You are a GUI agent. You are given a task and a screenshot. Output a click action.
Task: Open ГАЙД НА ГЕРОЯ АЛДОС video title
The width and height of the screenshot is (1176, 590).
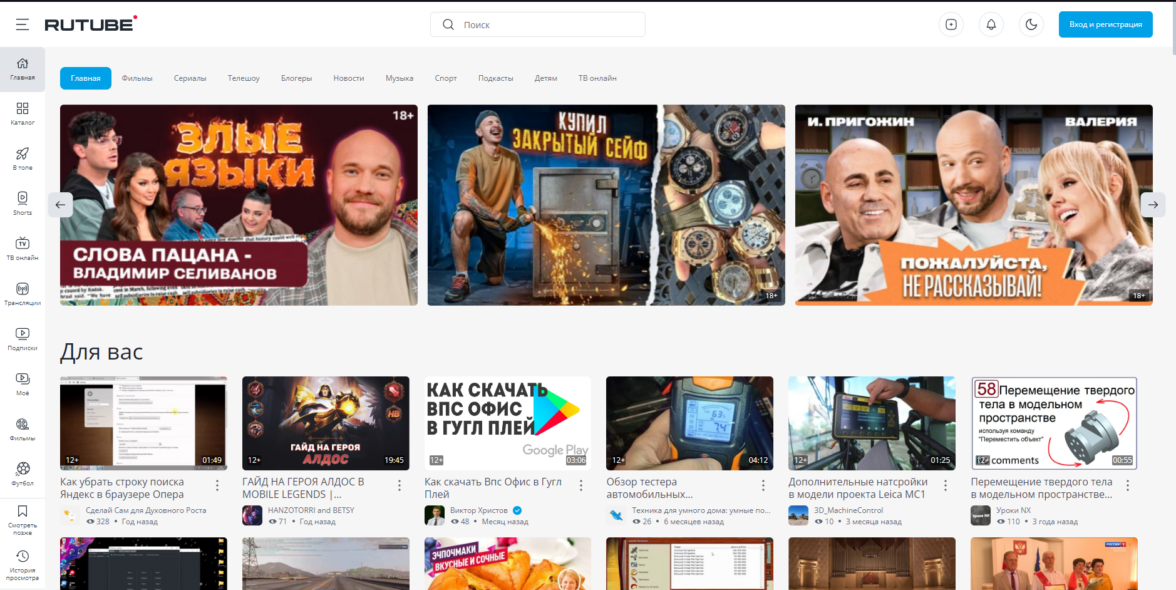[x=303, y=488]
